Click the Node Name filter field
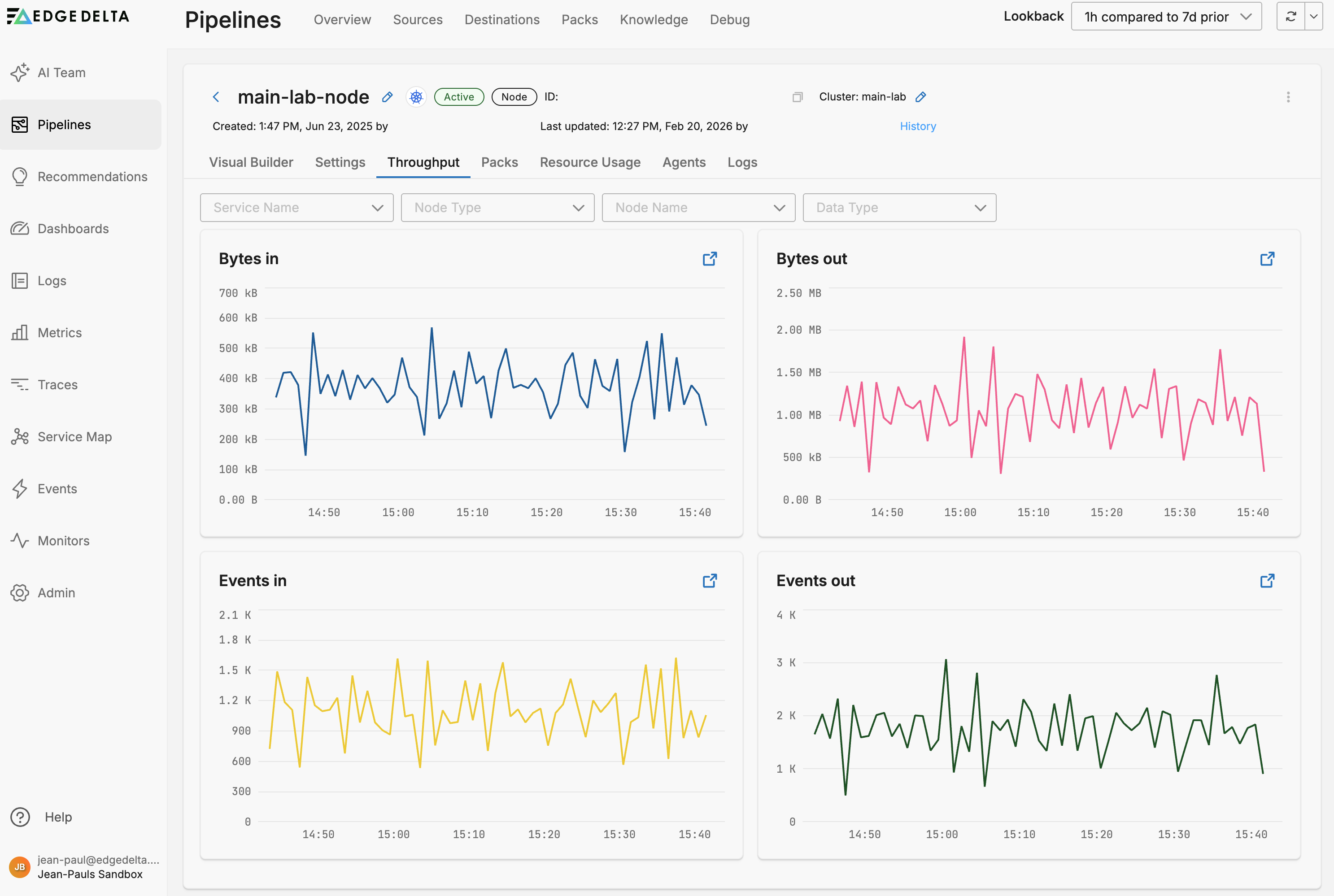1334x896 pixels. 698,208
